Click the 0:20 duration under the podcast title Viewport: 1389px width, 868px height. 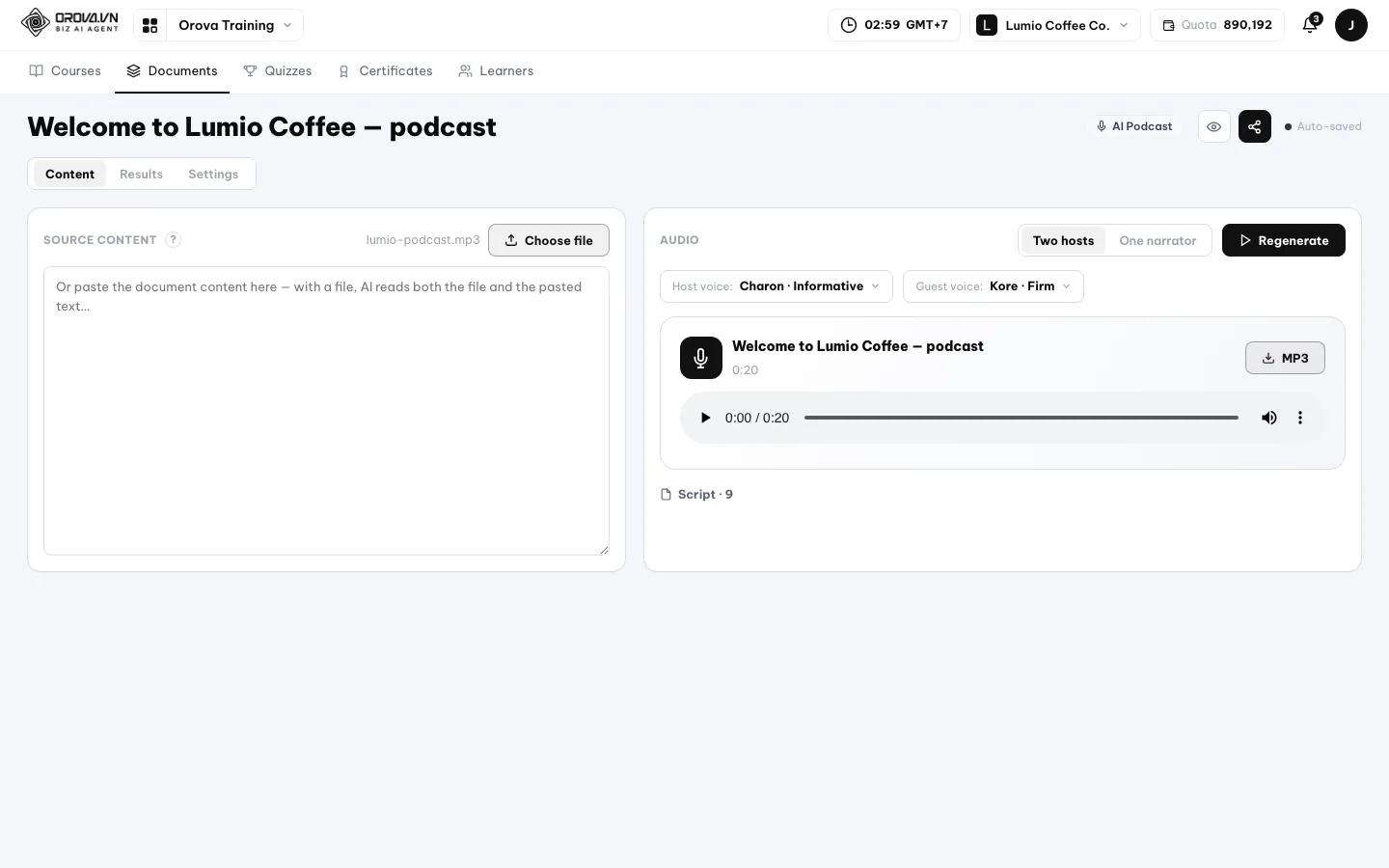tap(746, 370)
